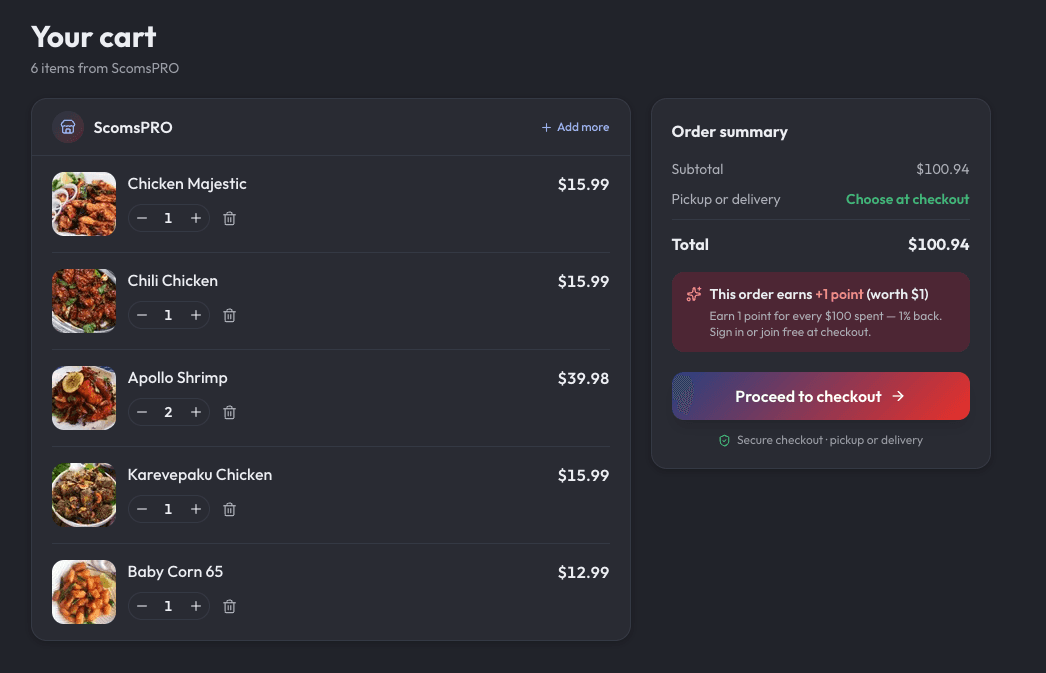Viewport: 1046px width, 673px height.
Task: Open the Baby Corn 65 thumbnail image
Action: pos(84,592)
